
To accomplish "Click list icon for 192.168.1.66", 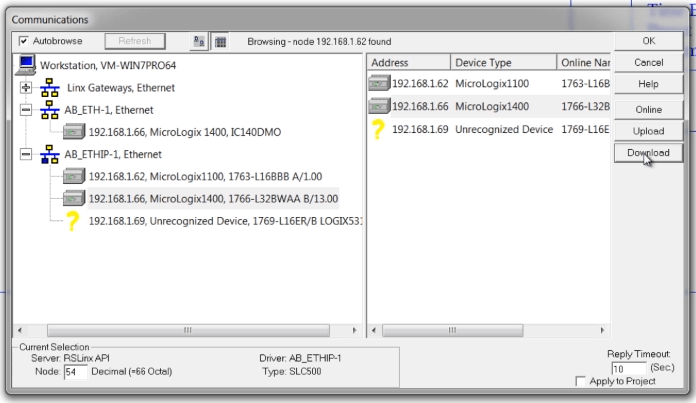I will [x=379, y=107].
